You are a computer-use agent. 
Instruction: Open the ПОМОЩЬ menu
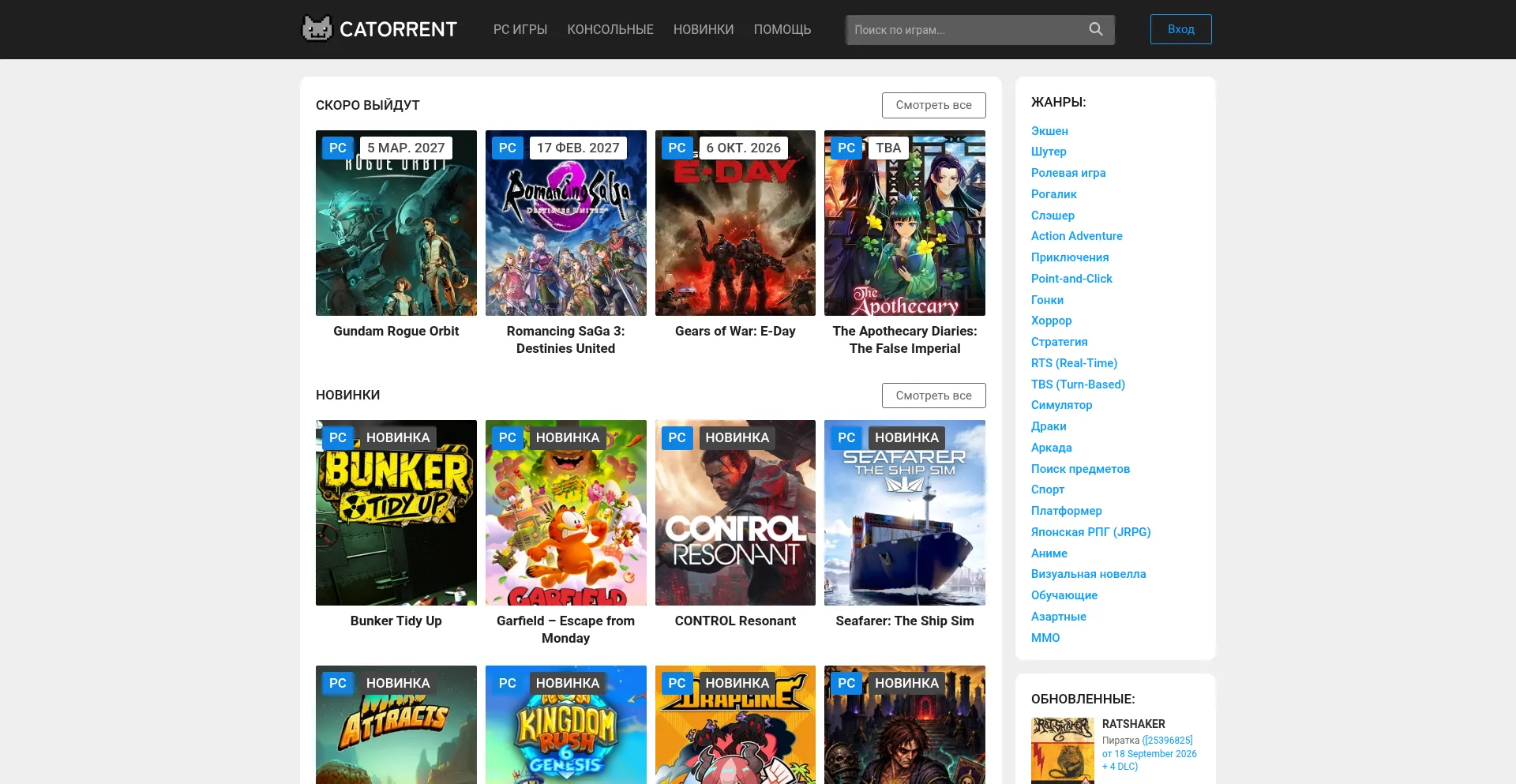[782, 29]
